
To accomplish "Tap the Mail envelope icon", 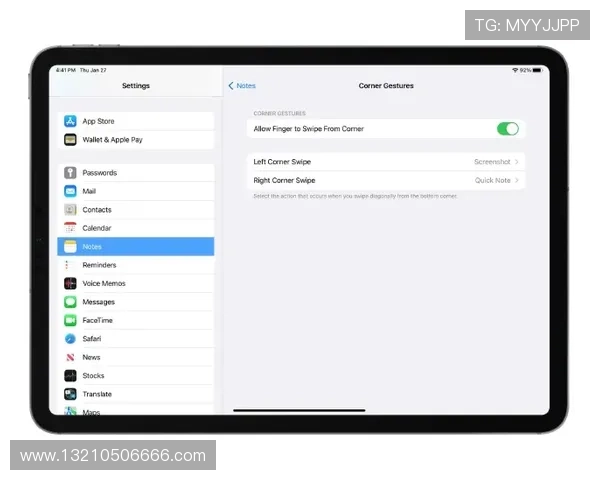I will tap(70, 191).
